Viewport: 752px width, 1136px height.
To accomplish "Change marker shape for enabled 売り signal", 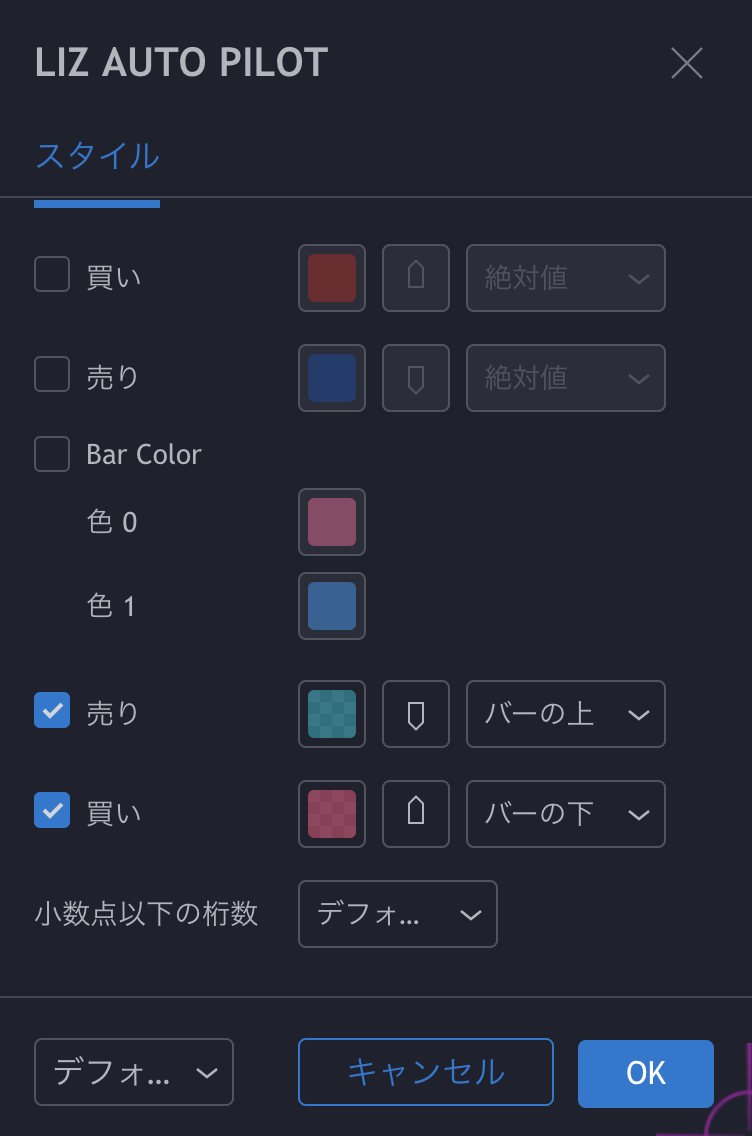I will point(415,714).
